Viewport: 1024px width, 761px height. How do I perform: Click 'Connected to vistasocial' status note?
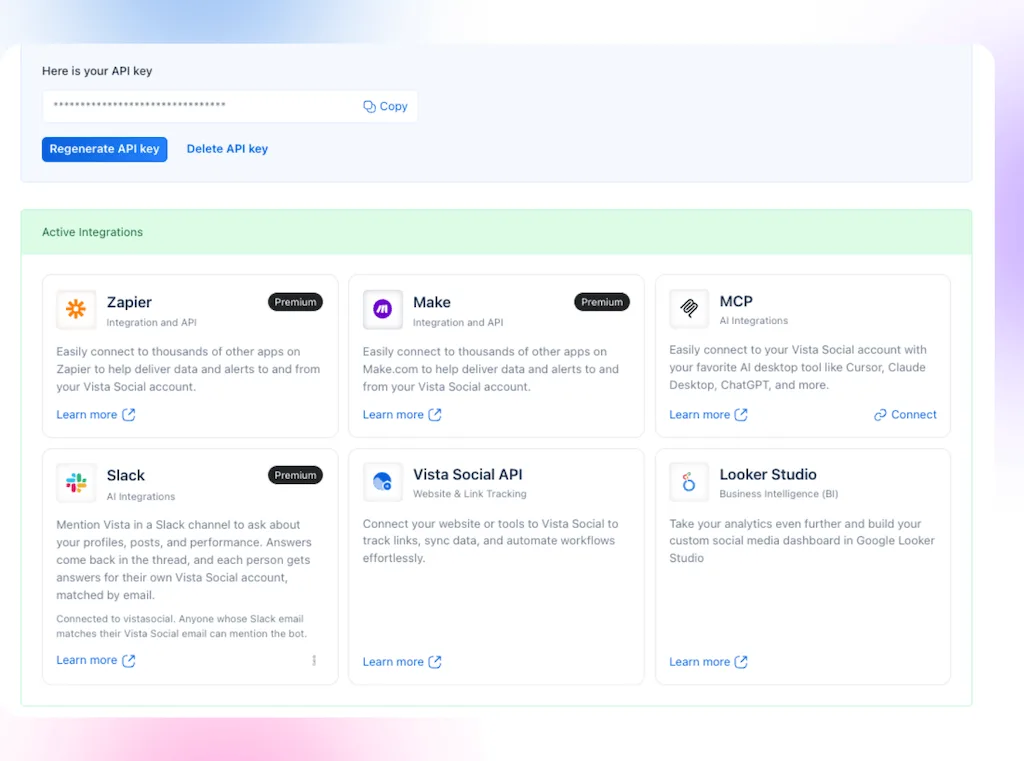click(182, 626)
